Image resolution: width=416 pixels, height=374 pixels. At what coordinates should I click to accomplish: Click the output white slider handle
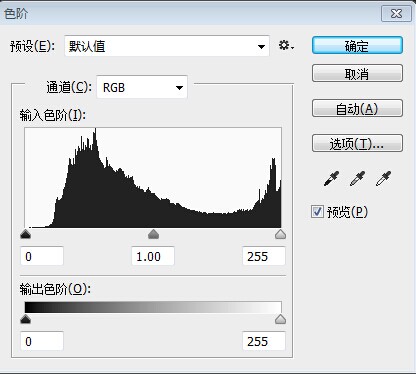click(x=281, y=319)
